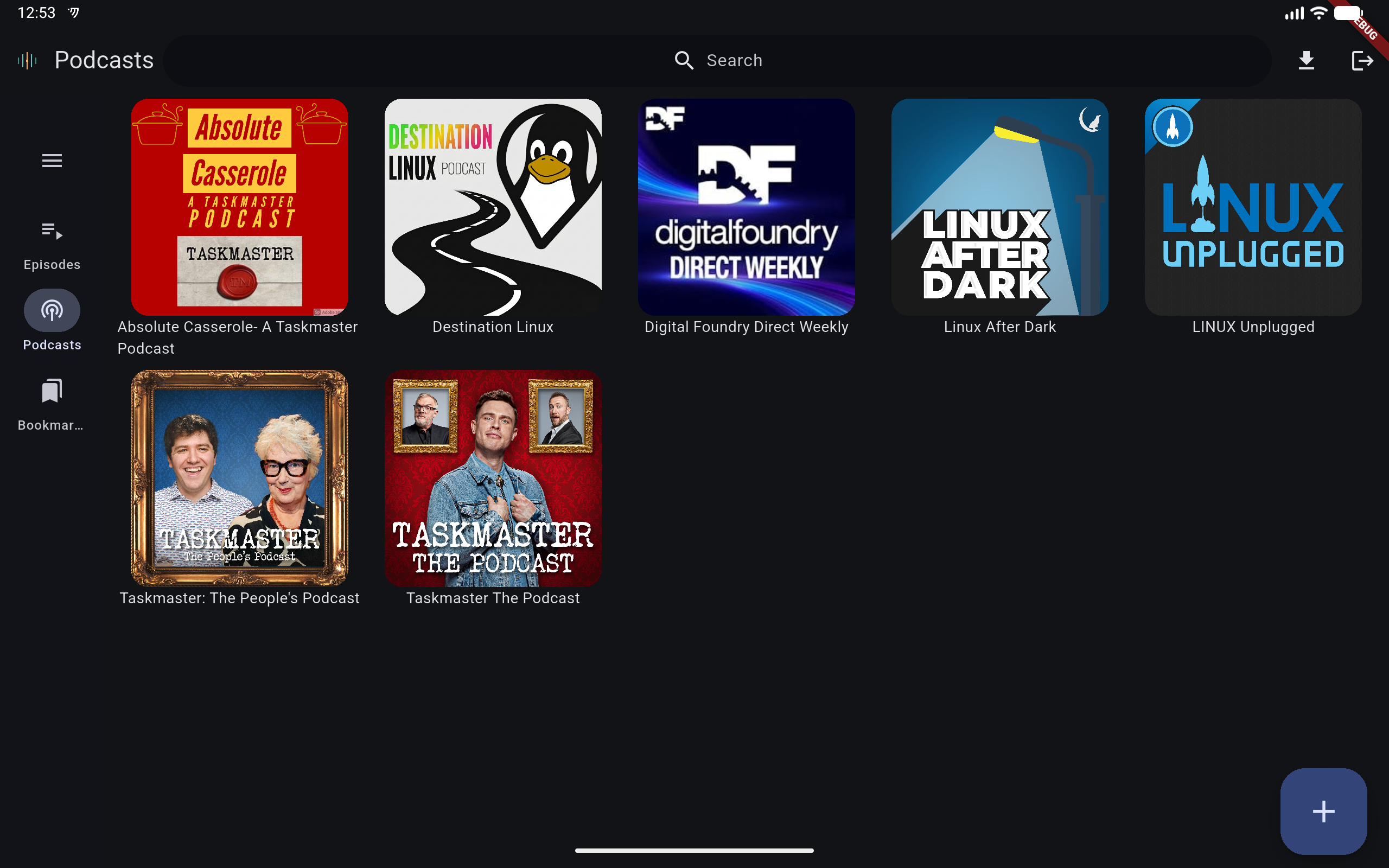
Task: Click the Search field
Action: click(x=717, y=60)
